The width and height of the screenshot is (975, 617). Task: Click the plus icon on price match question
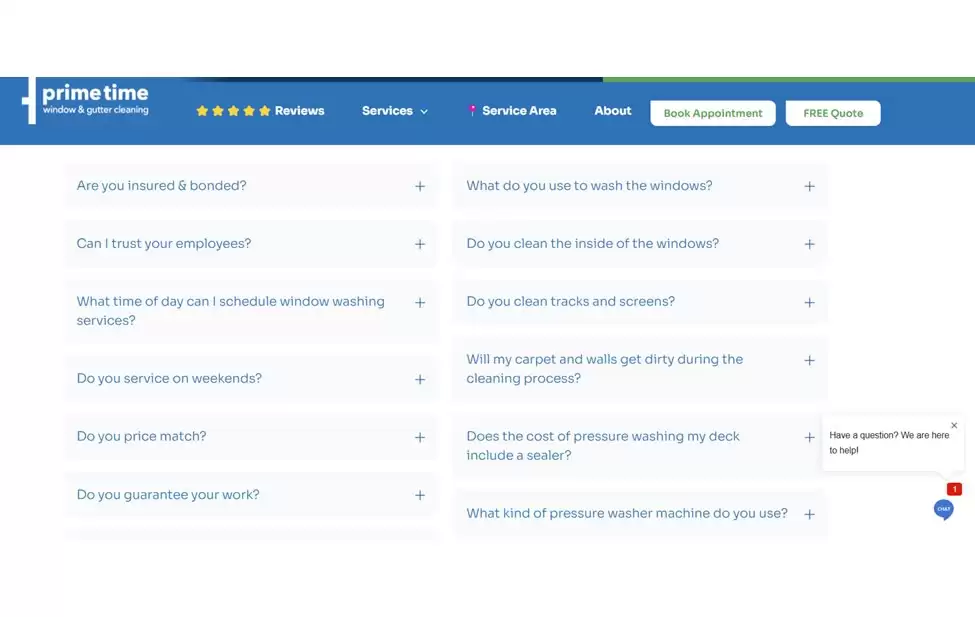(420, 436)
